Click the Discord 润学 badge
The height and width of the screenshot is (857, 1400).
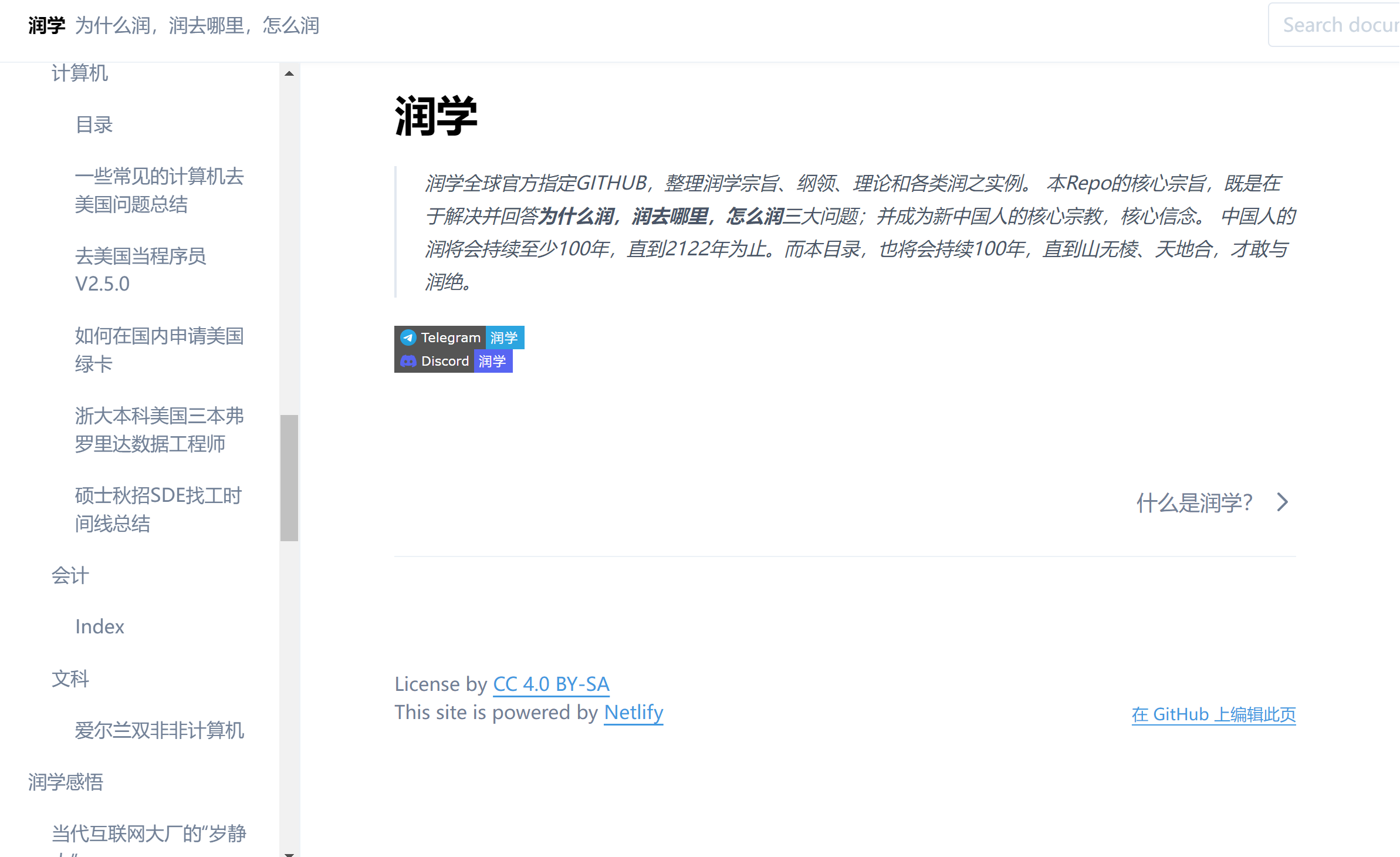pos(453,361)
